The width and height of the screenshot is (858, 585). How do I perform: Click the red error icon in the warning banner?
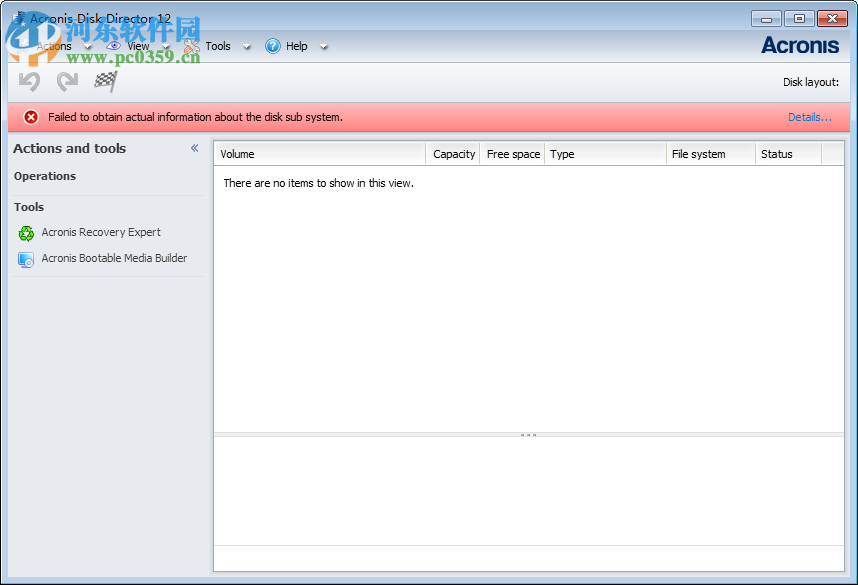coord(30,117)
